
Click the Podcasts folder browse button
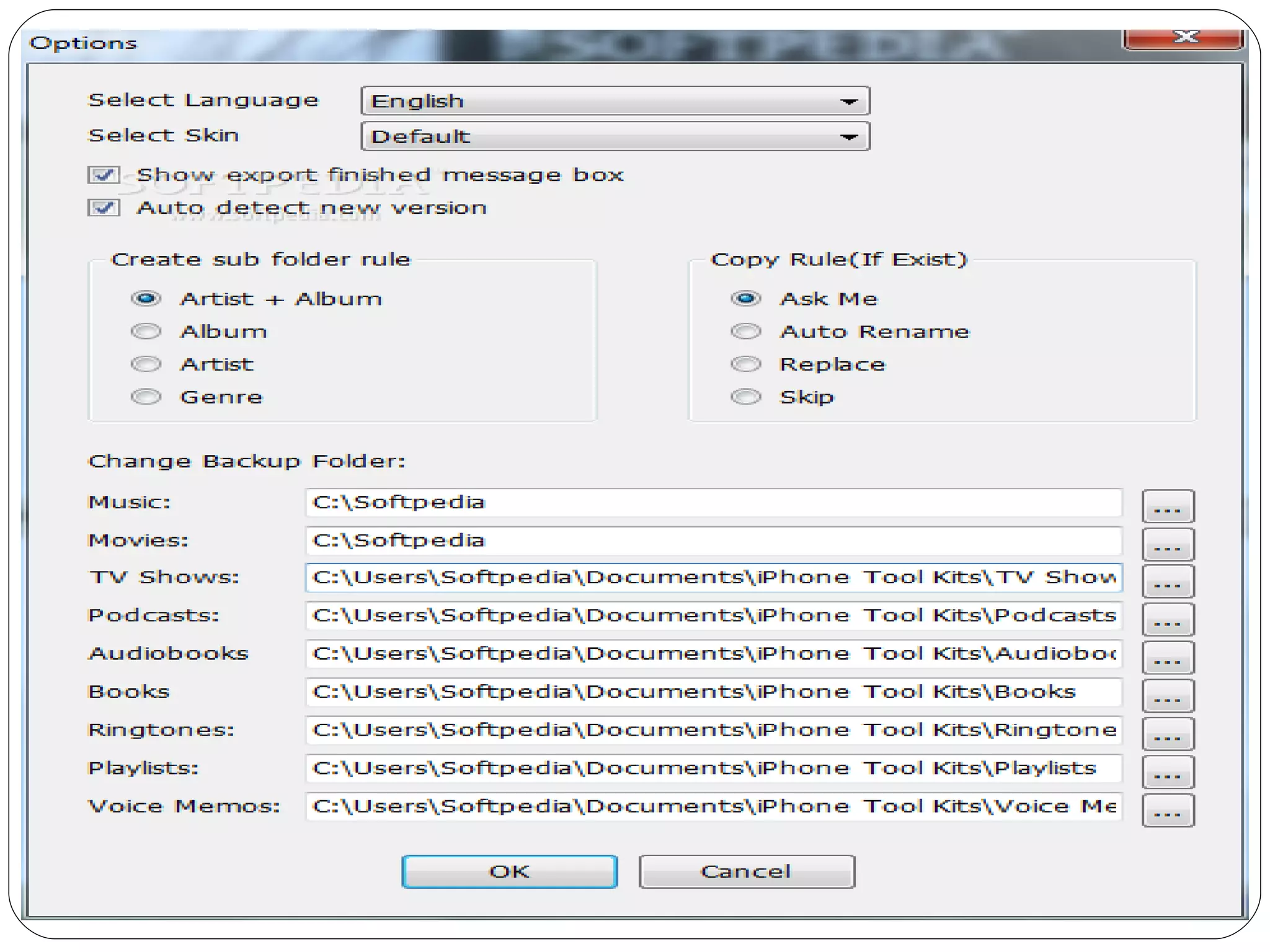click(1167, 619)
